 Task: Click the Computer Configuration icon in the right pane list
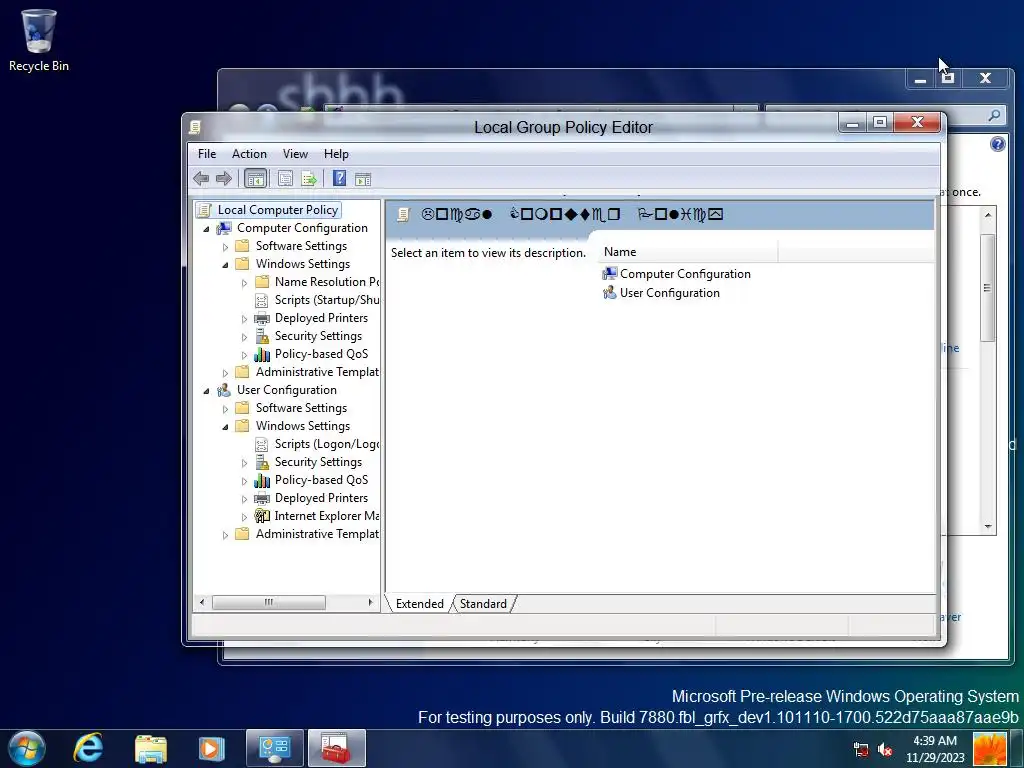click(610, 274)
